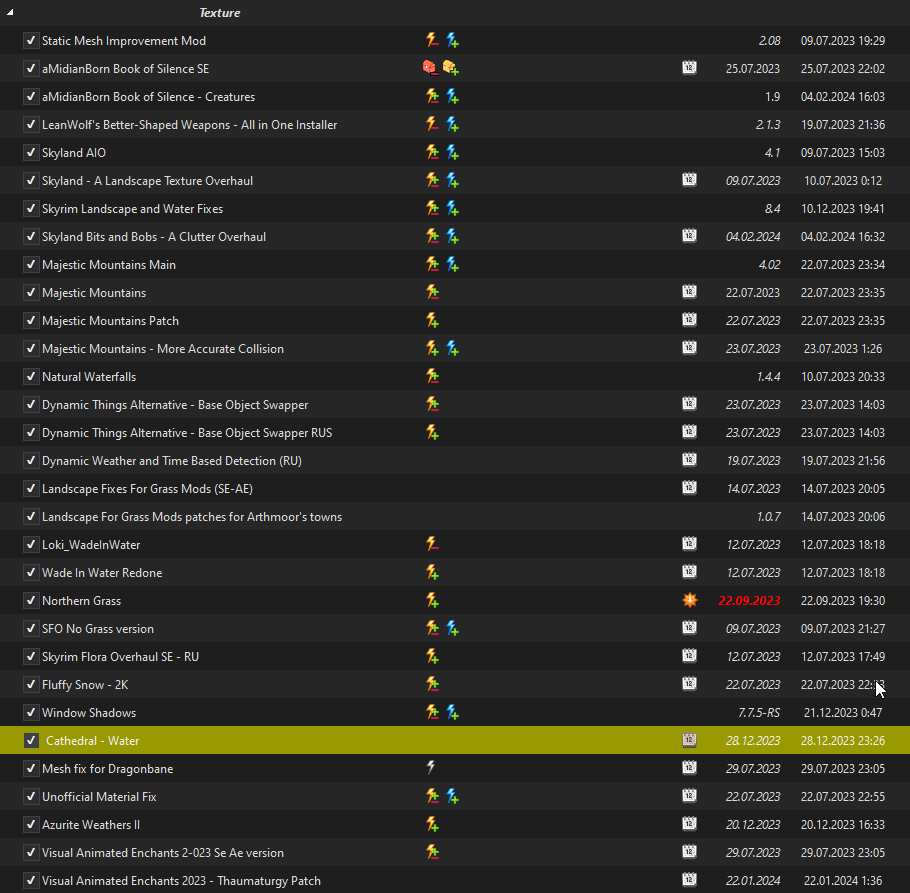Click notes icon on Cathedral - Water row
910x893 pixels.
click(x=689, y=740)
